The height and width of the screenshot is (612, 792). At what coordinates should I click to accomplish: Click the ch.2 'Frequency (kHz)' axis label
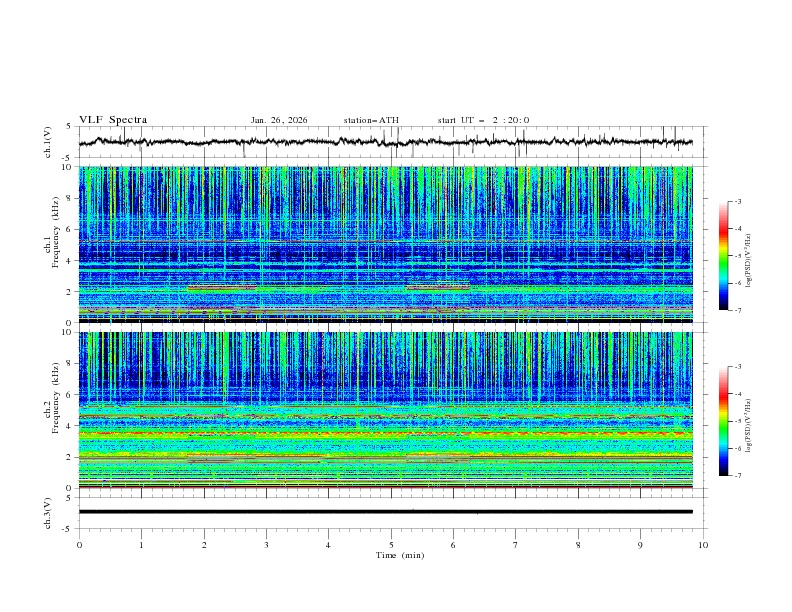[56, 398]
